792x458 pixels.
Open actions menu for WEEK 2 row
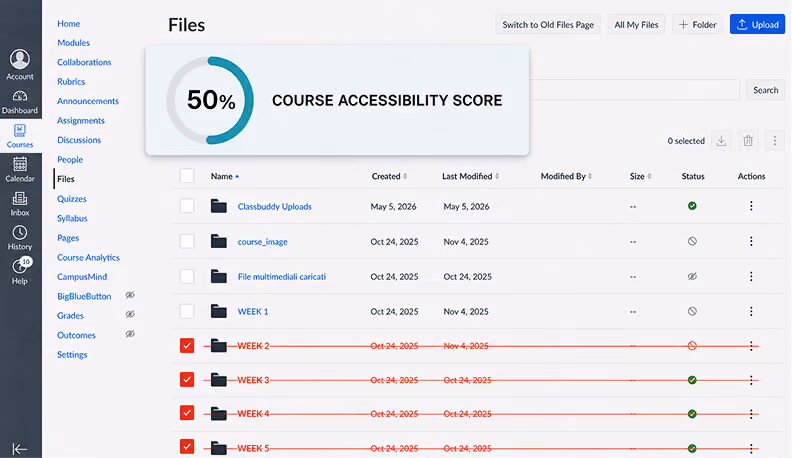point(751,346)
